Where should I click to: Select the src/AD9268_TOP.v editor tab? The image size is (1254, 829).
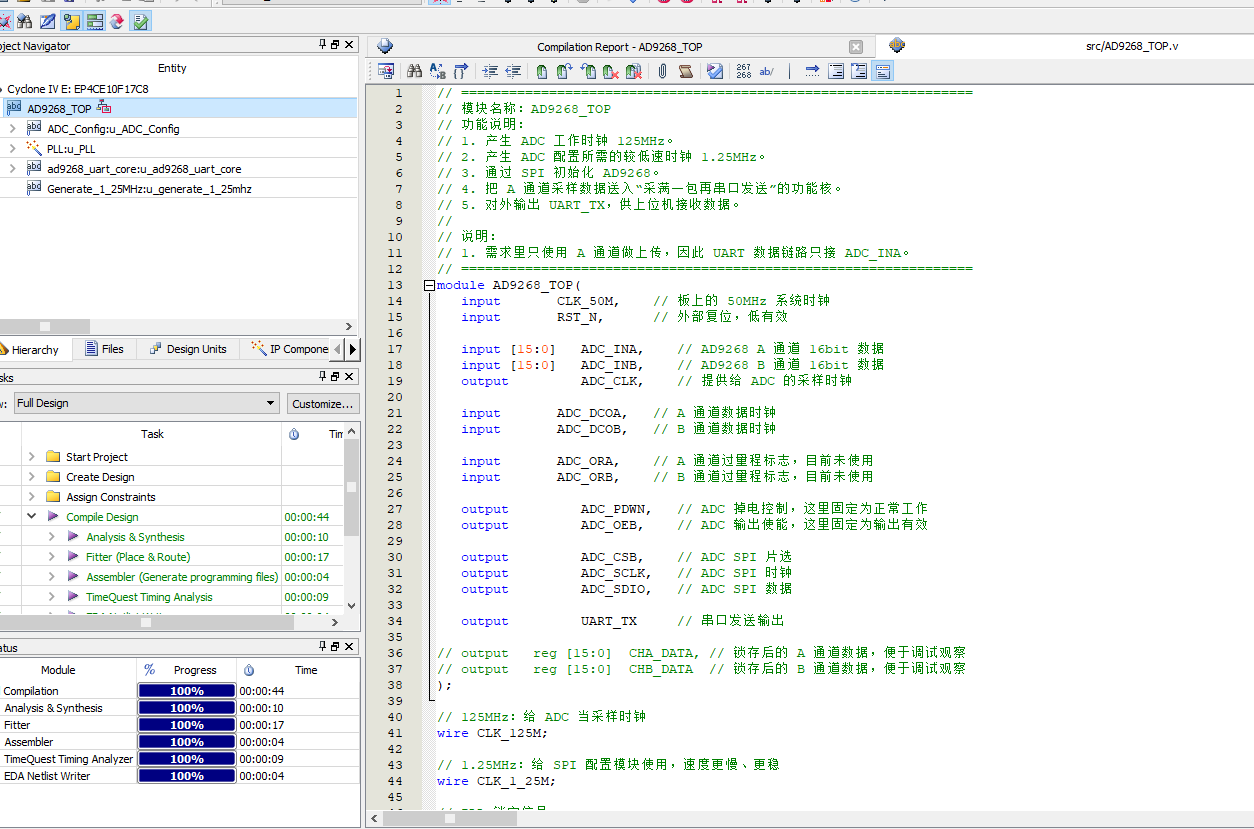(1132, 46)
